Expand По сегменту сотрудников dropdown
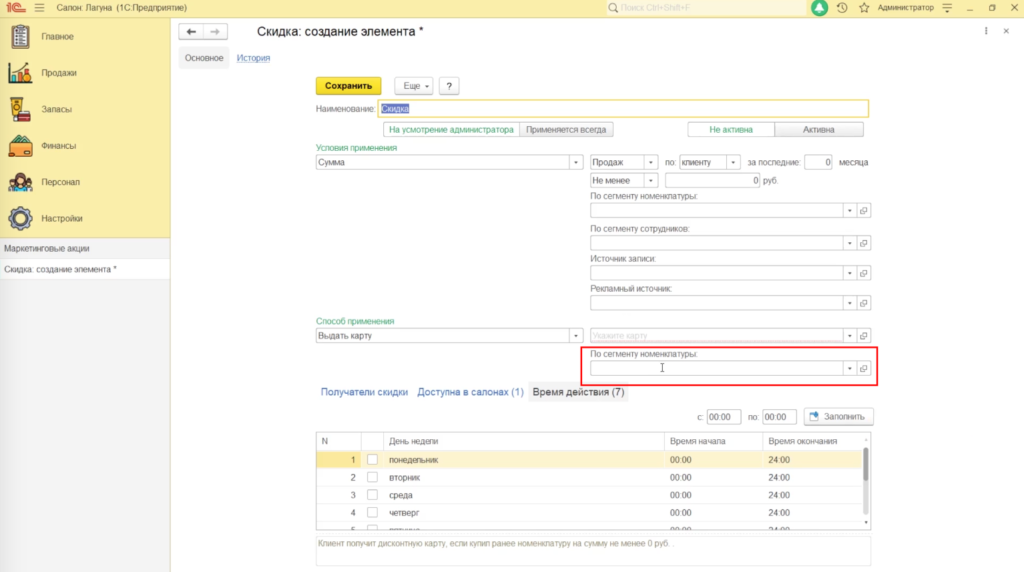1024x572 pixels. point(849,243)
